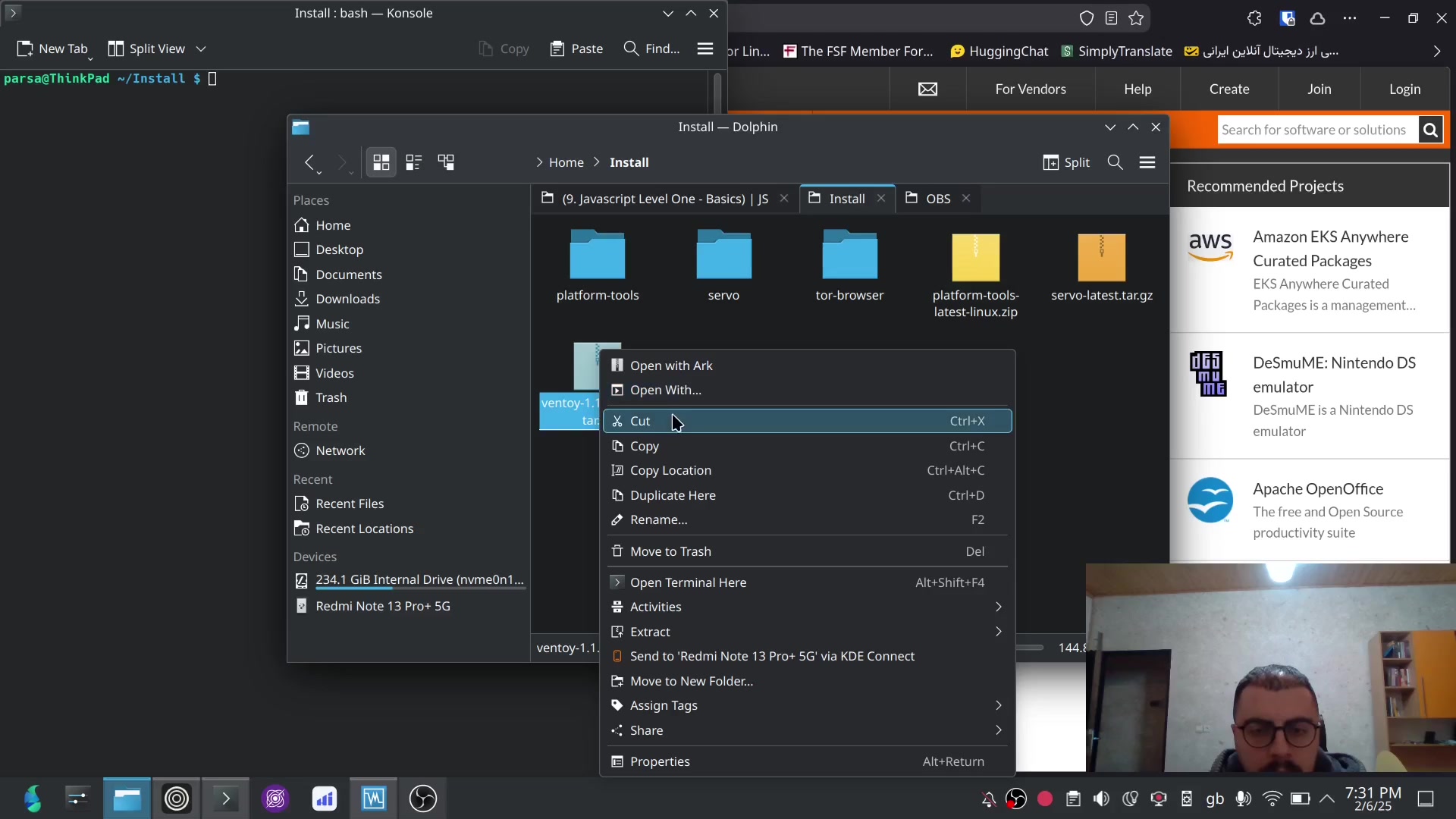Click the Login link on website
The image size is (1456, 819).
(1404, 89)
